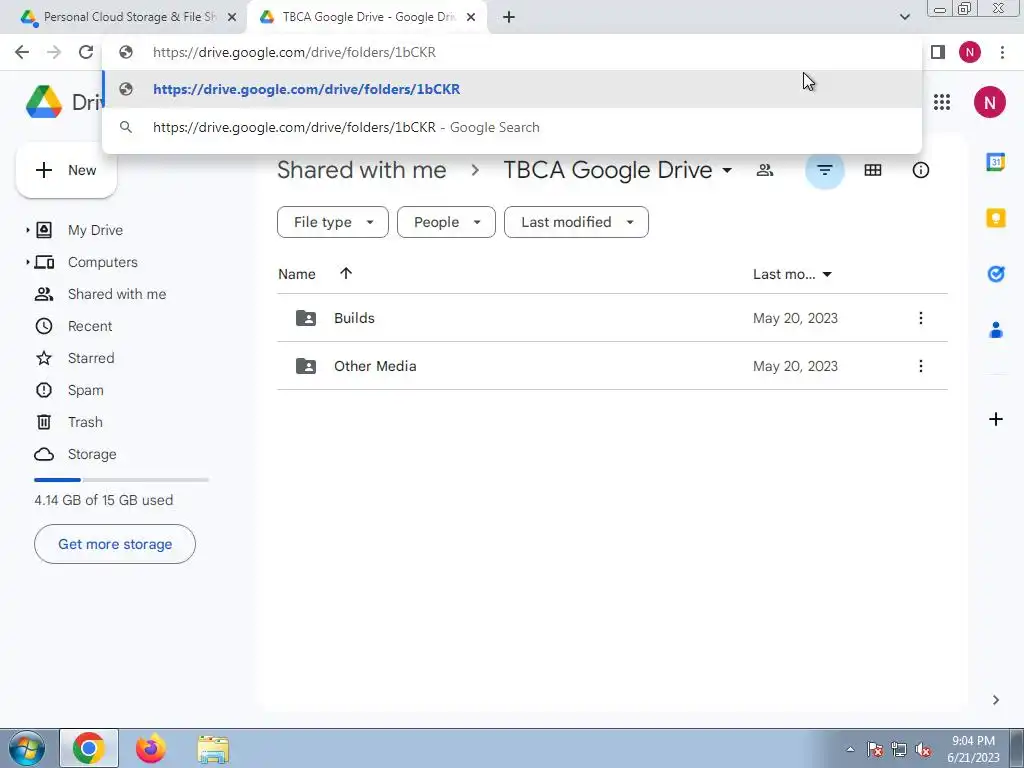Select the TBCA Google Drive browser tab

368,17
